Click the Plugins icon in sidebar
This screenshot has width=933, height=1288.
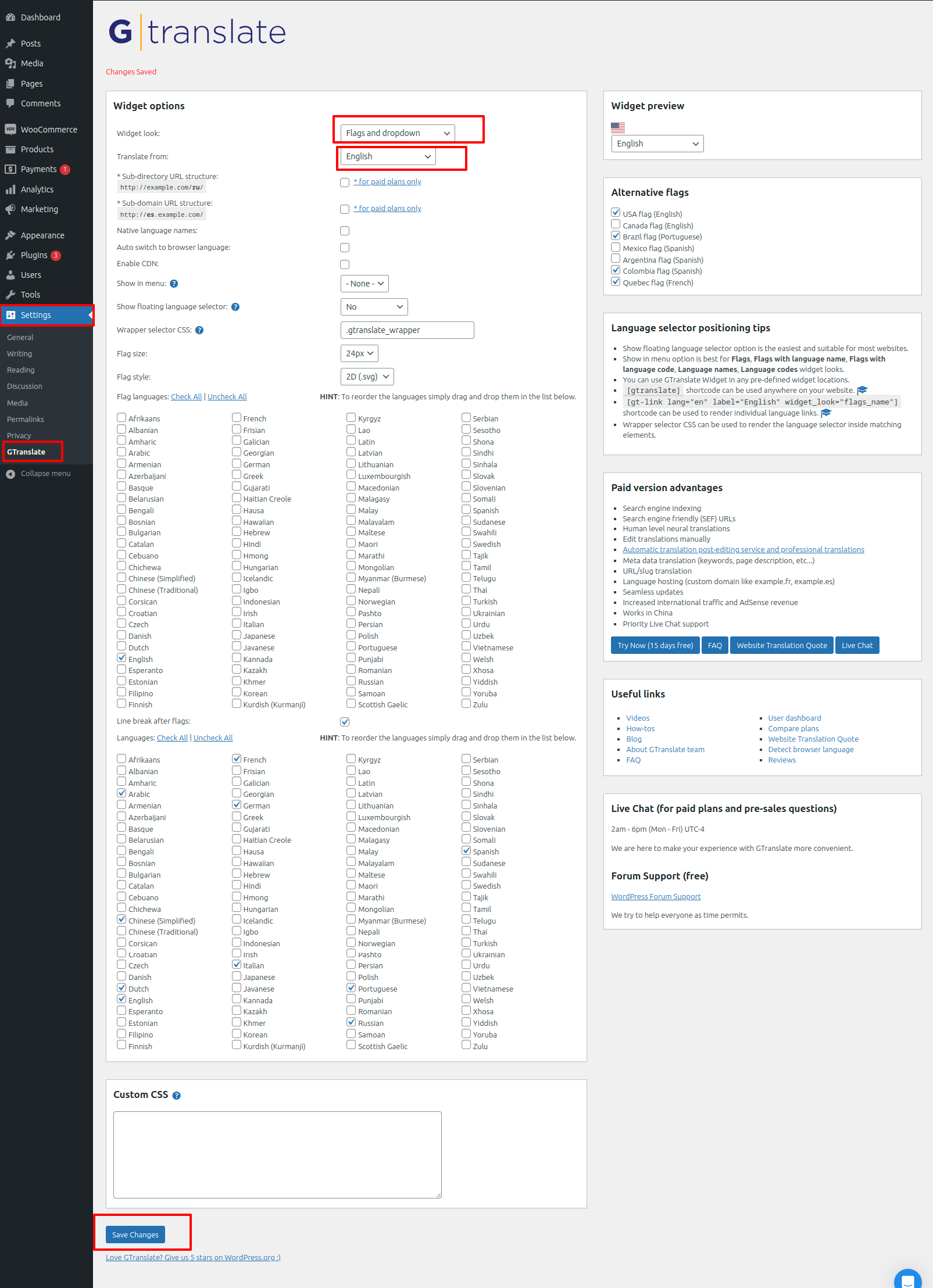click(x=10, y=255)
